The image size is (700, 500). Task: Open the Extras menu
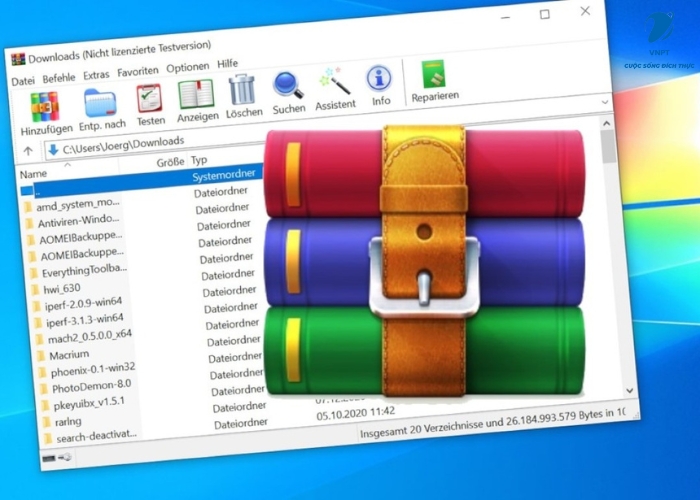click(96, 75)
